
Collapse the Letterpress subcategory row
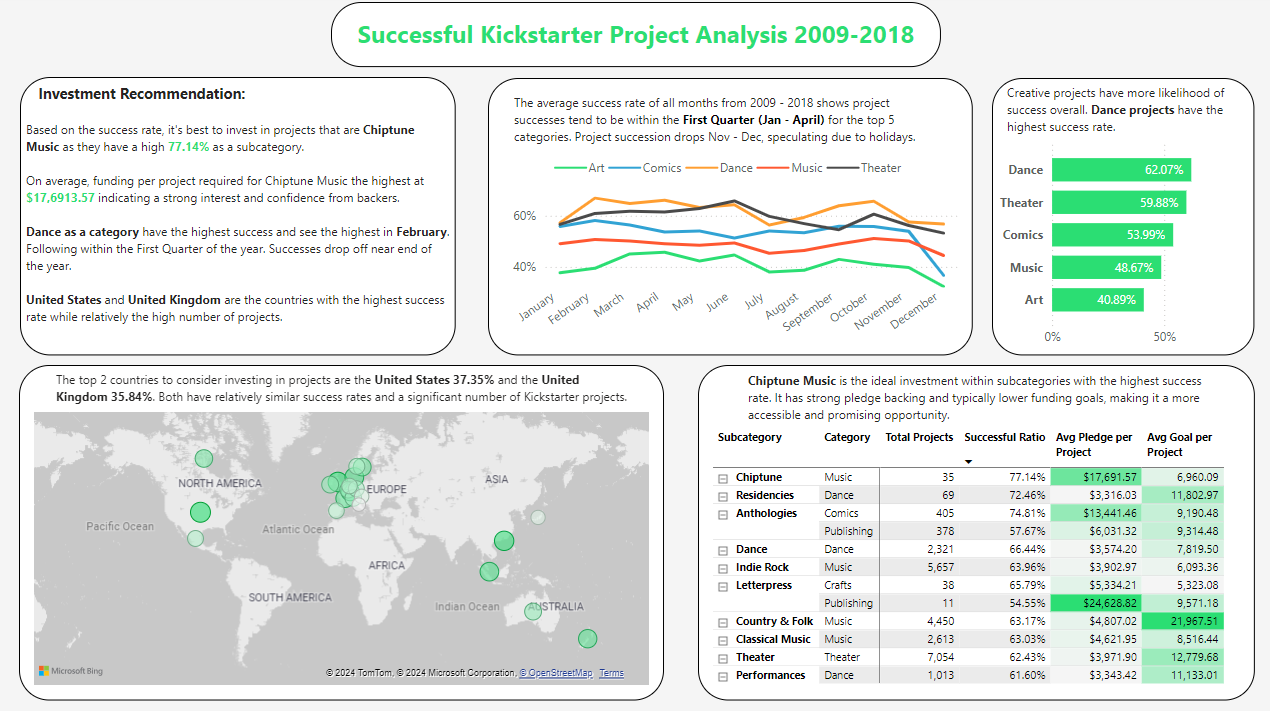pos(722,586)
